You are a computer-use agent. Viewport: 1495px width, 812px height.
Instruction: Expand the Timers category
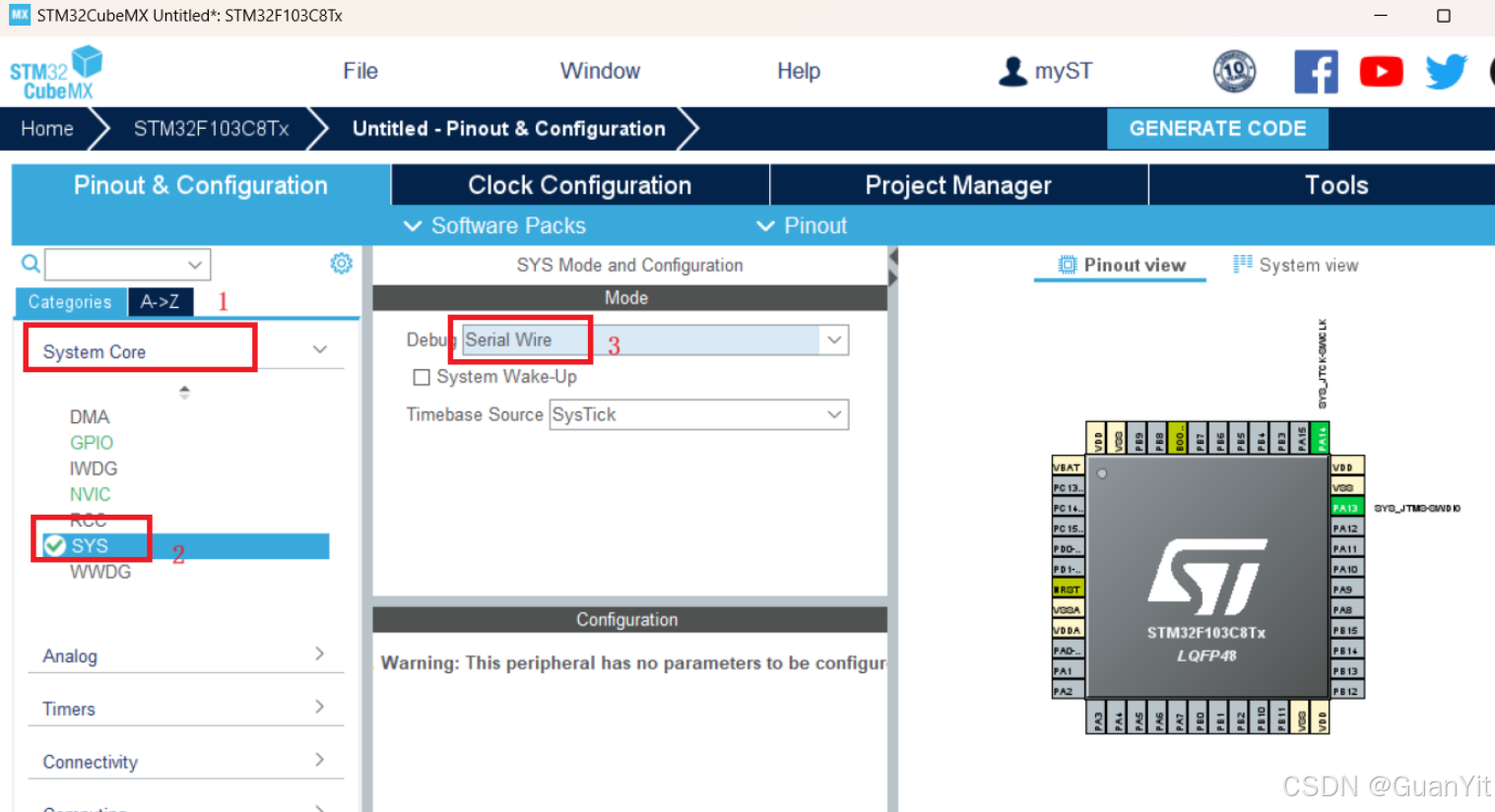click(320, 707)
